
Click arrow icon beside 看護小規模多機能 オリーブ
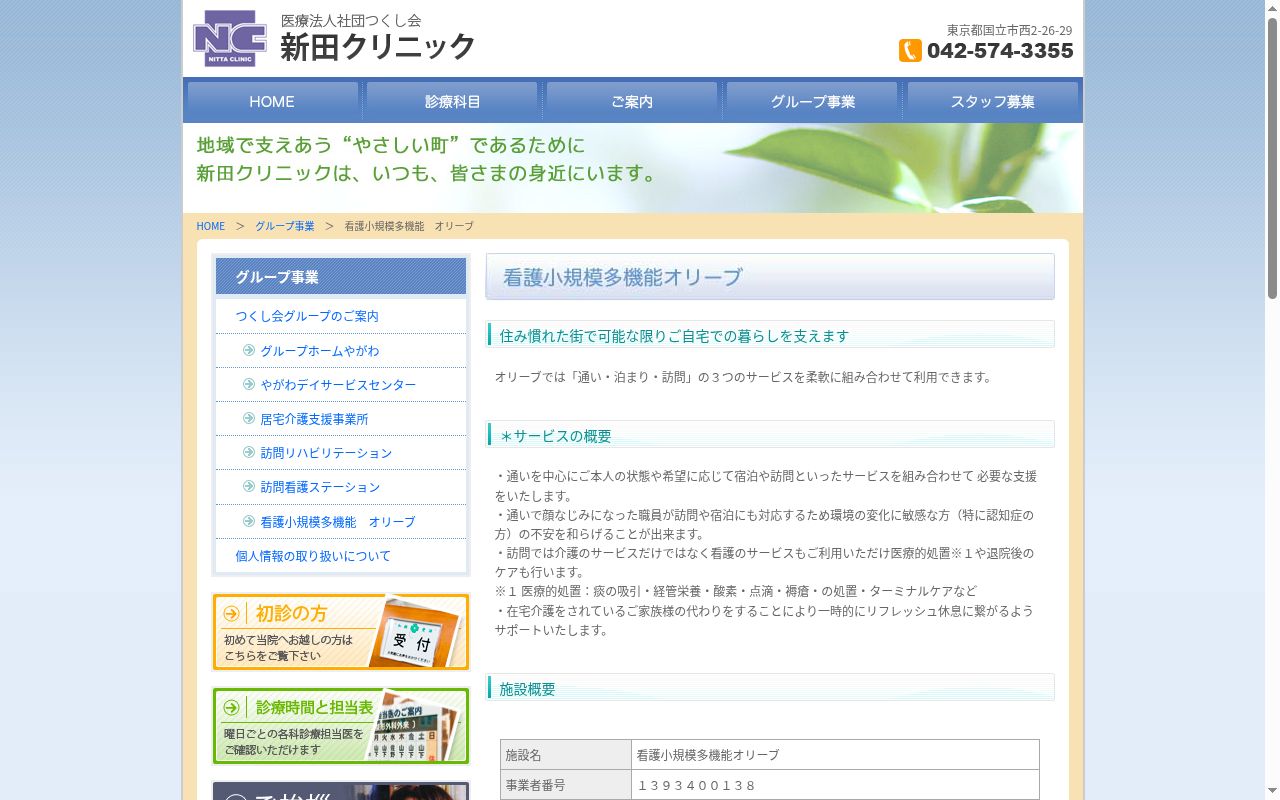(249, 521)
